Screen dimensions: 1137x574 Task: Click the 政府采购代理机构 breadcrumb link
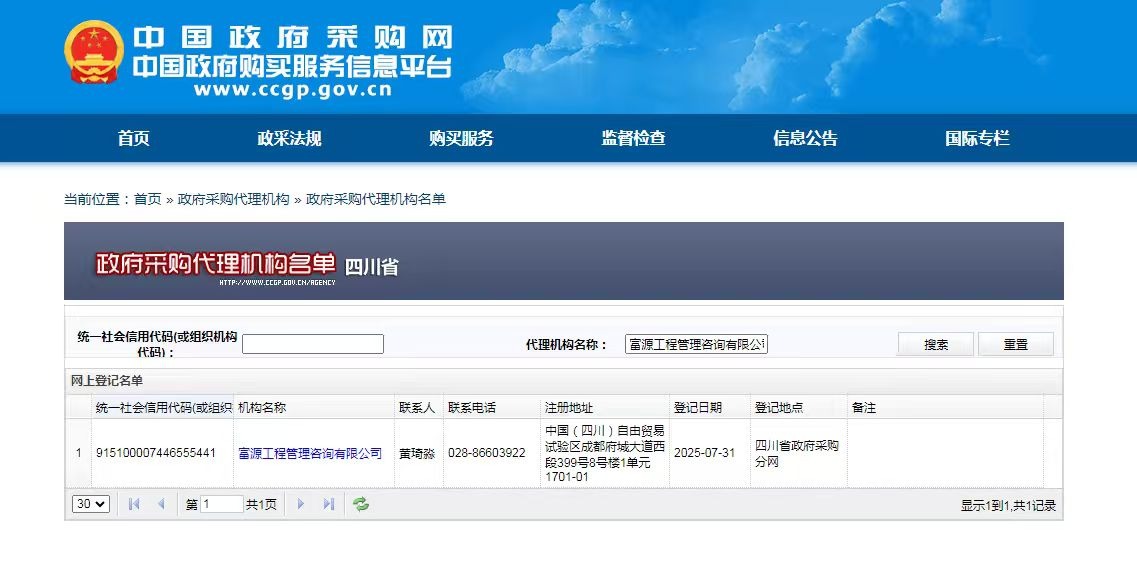coord(233,199)
